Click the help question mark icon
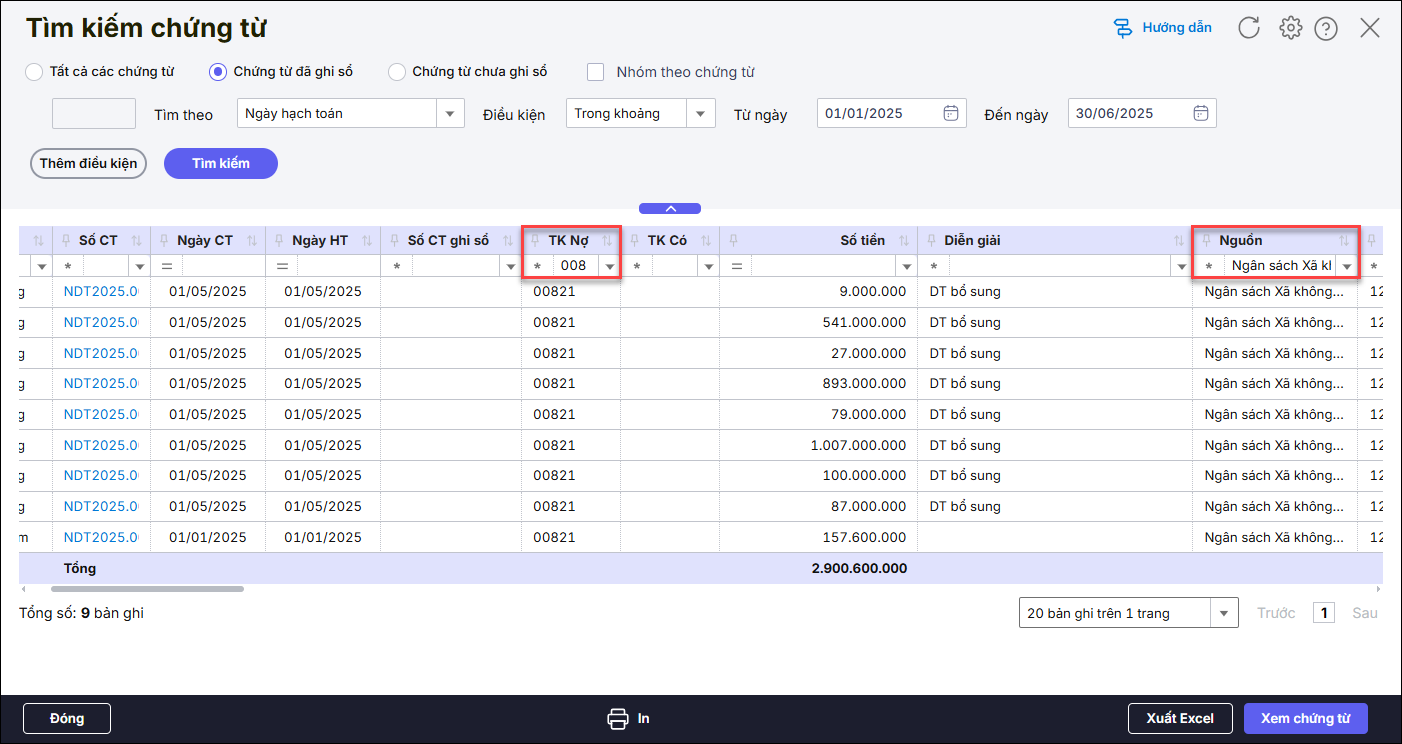This screenshot has height=744, width=1402. click(1326, 28)
